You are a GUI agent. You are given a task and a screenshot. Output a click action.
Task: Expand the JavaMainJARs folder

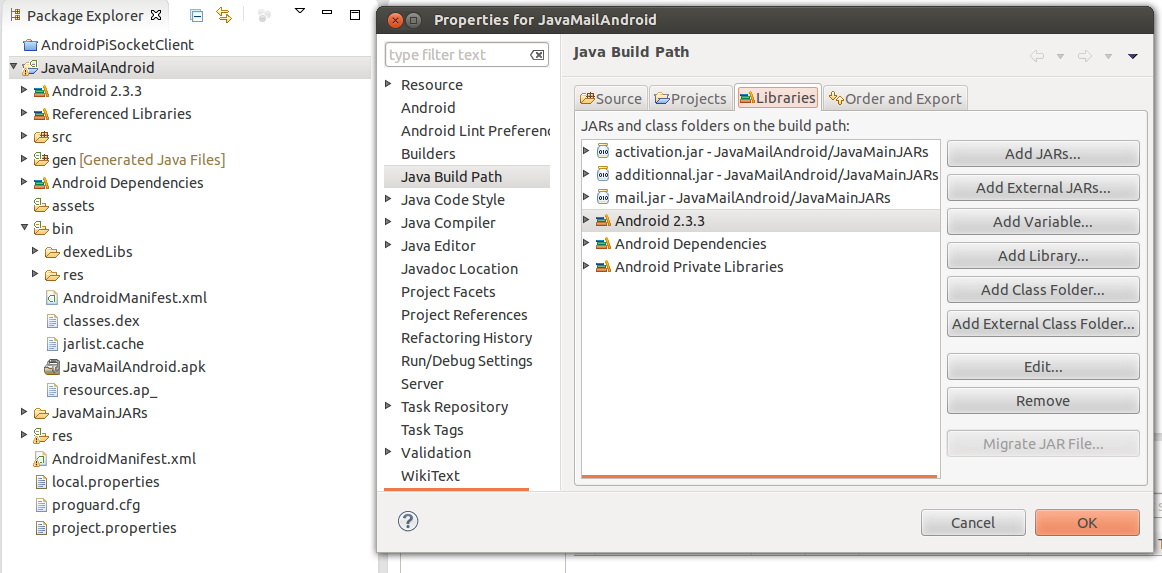(x=24, y=412)
